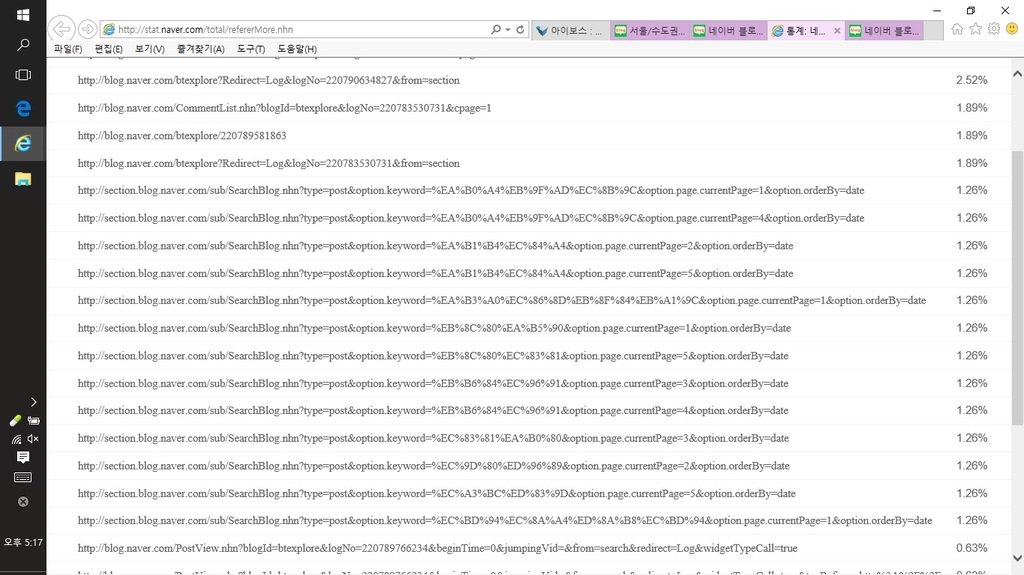1024x575 pixels.
Task: Check the battery status tray icon
Action: (x=33, y=421)
